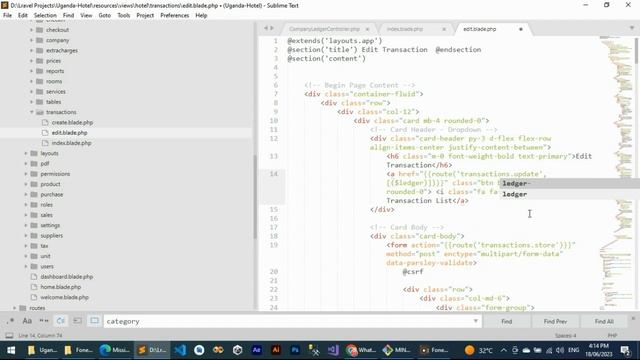Click unsaved dot on edit.blade.php tab
Image resolution: width=640 pixels, height=360 pixels.
coord(521,29)
